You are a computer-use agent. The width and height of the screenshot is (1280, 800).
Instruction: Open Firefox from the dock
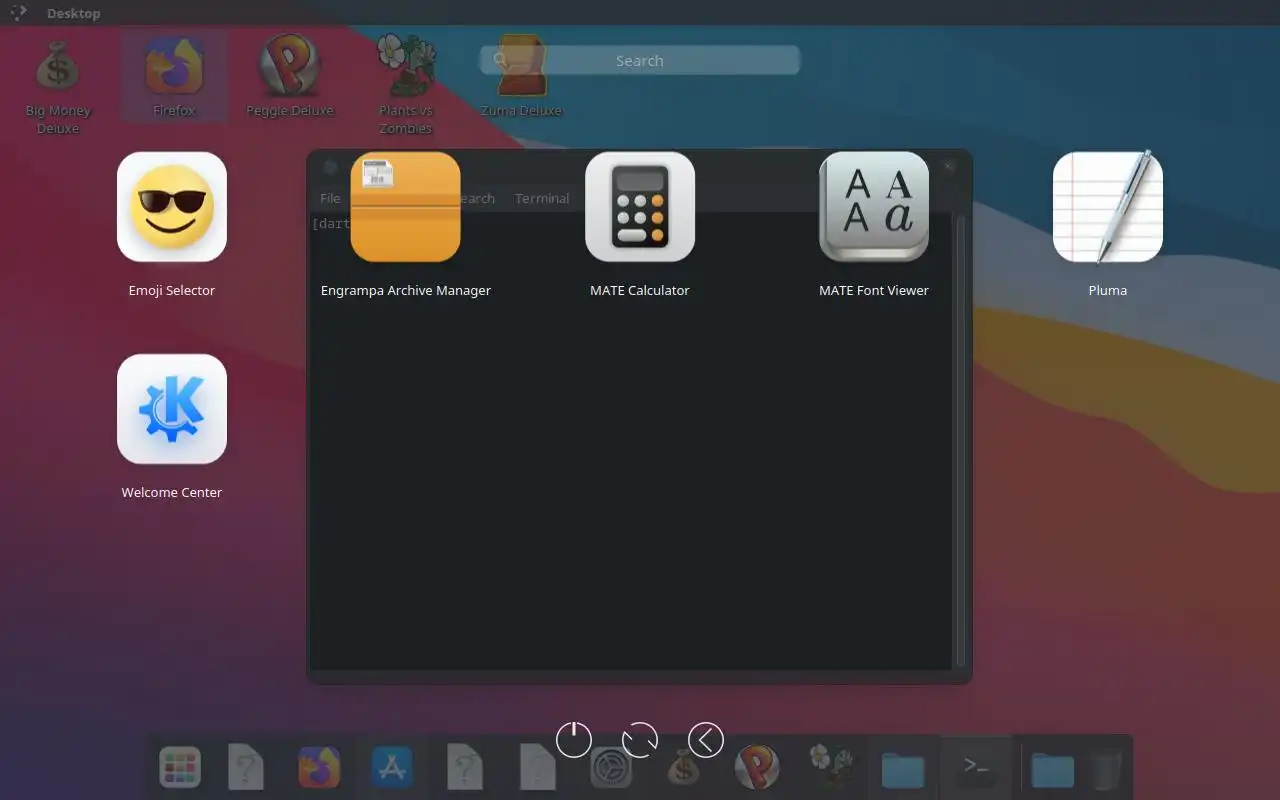(319, 768)
